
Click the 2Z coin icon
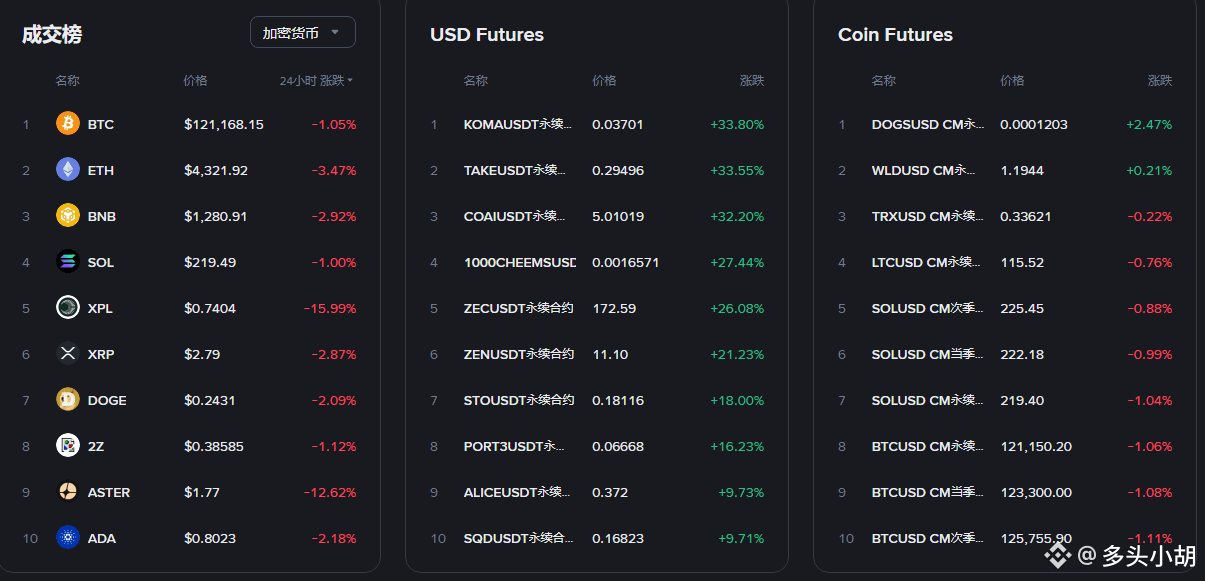[x=68, y=446]
